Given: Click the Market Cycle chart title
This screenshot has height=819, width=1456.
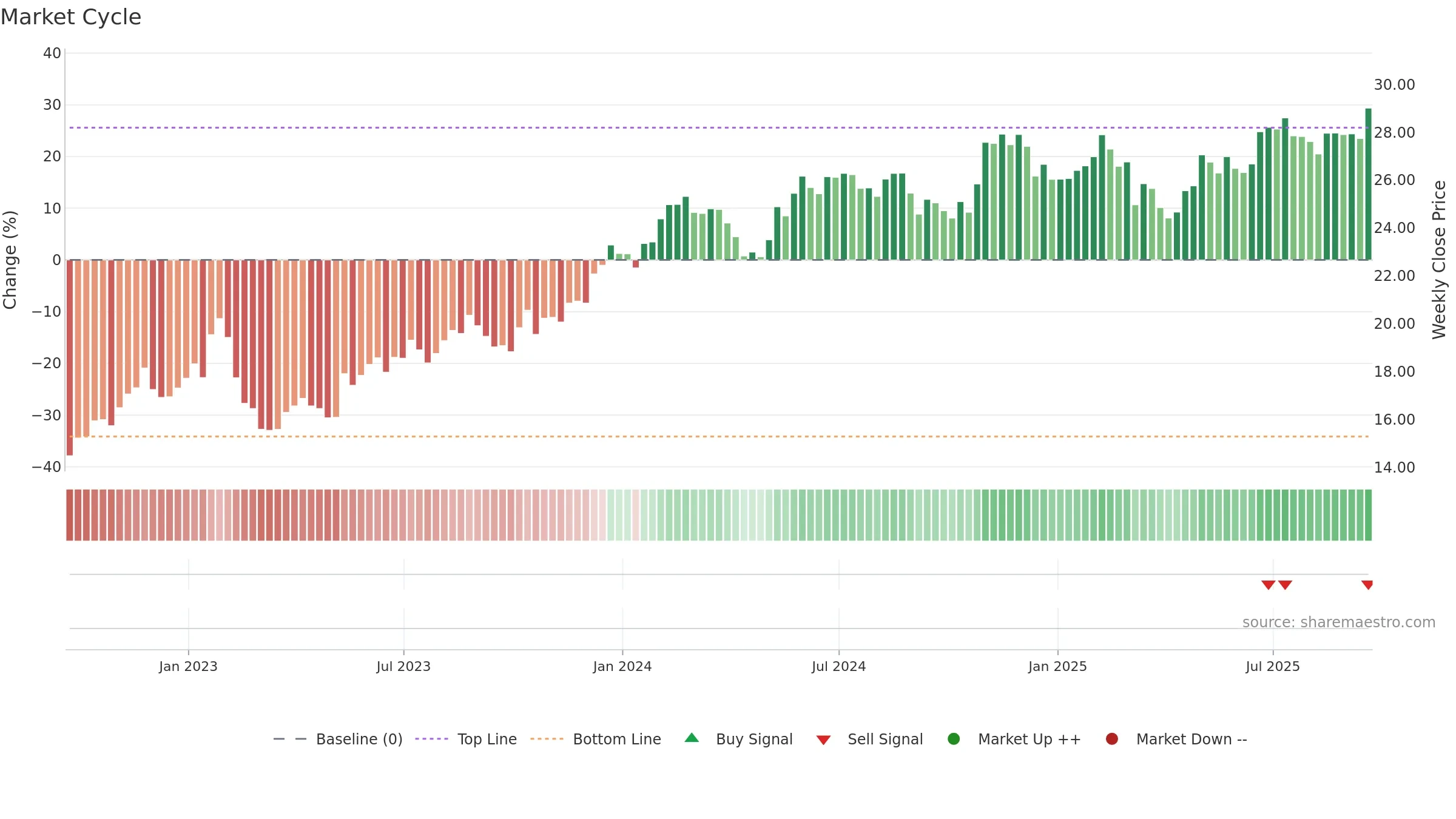Looking at the screenshot, I should click(x=71, y=17).
